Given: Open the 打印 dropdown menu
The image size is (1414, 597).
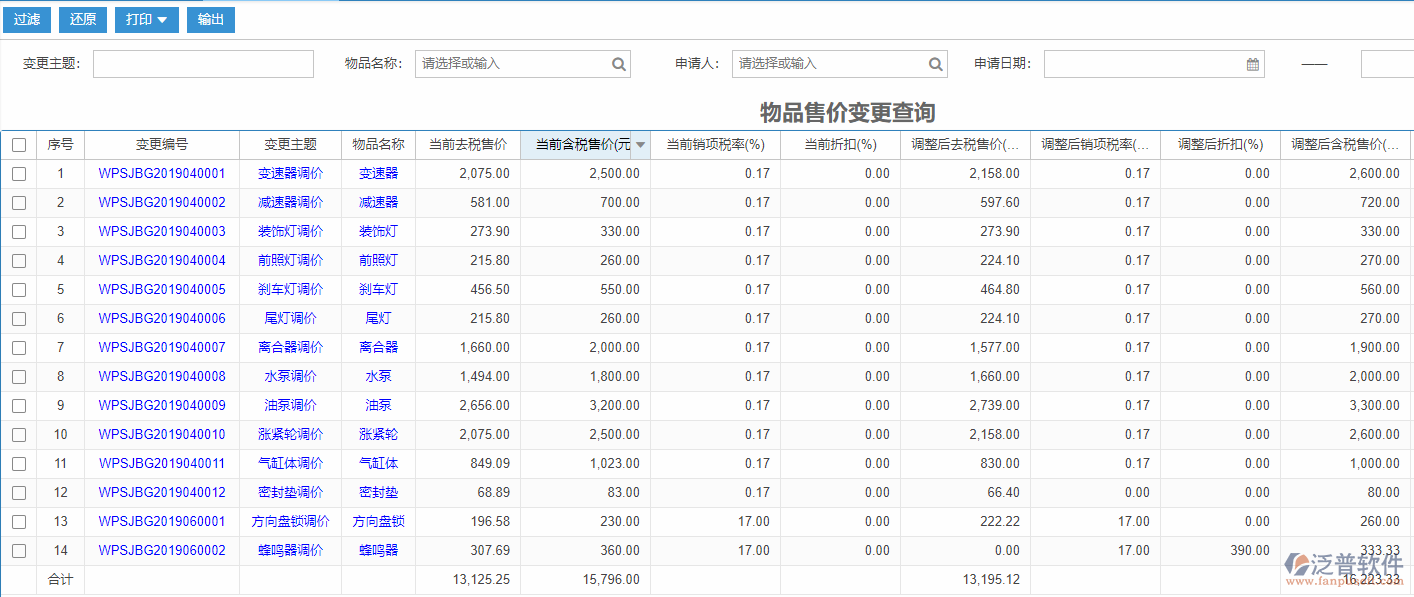Looking at the screenshot, I should coord(146,19).
